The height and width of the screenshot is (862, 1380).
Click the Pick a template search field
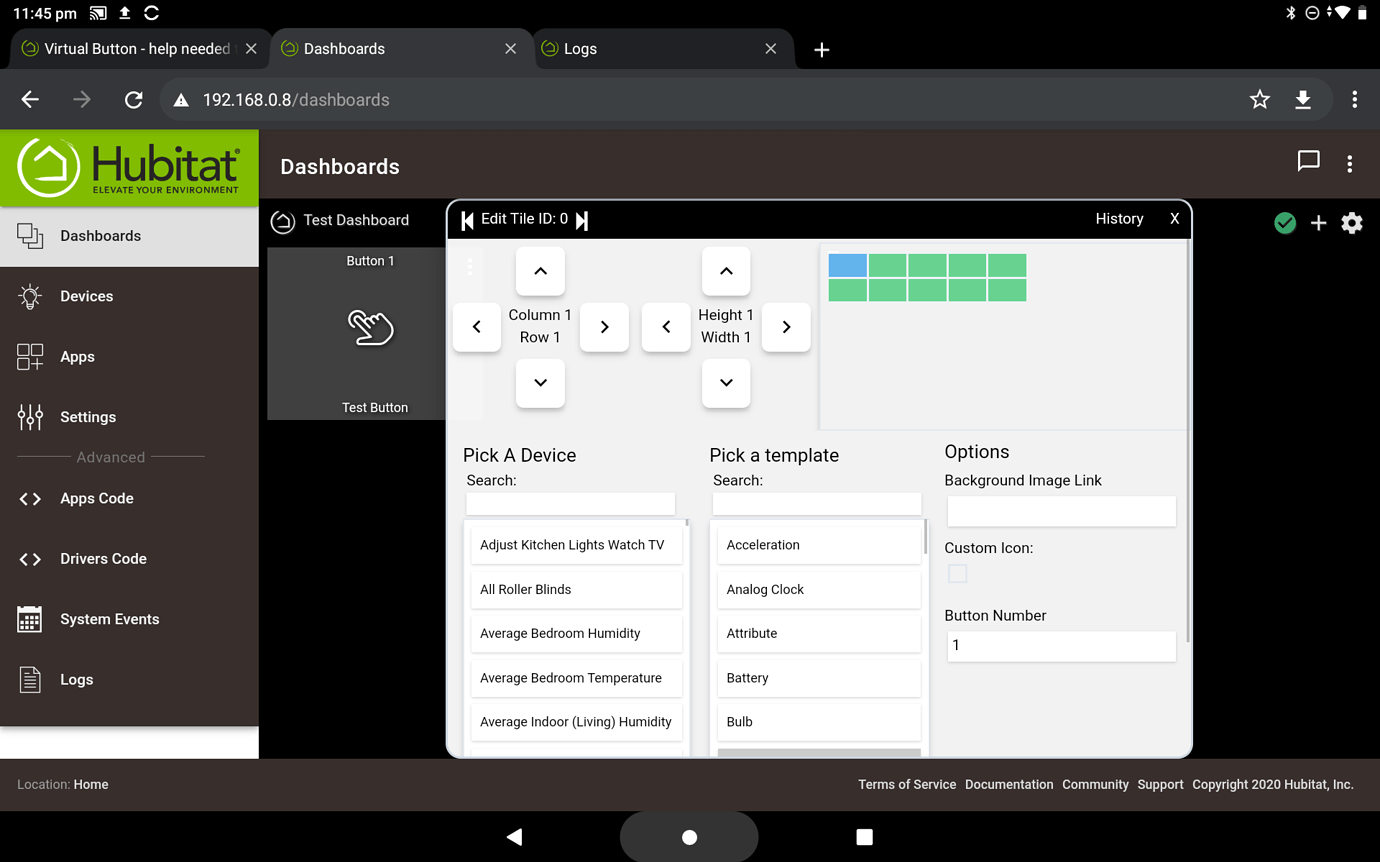816,503
